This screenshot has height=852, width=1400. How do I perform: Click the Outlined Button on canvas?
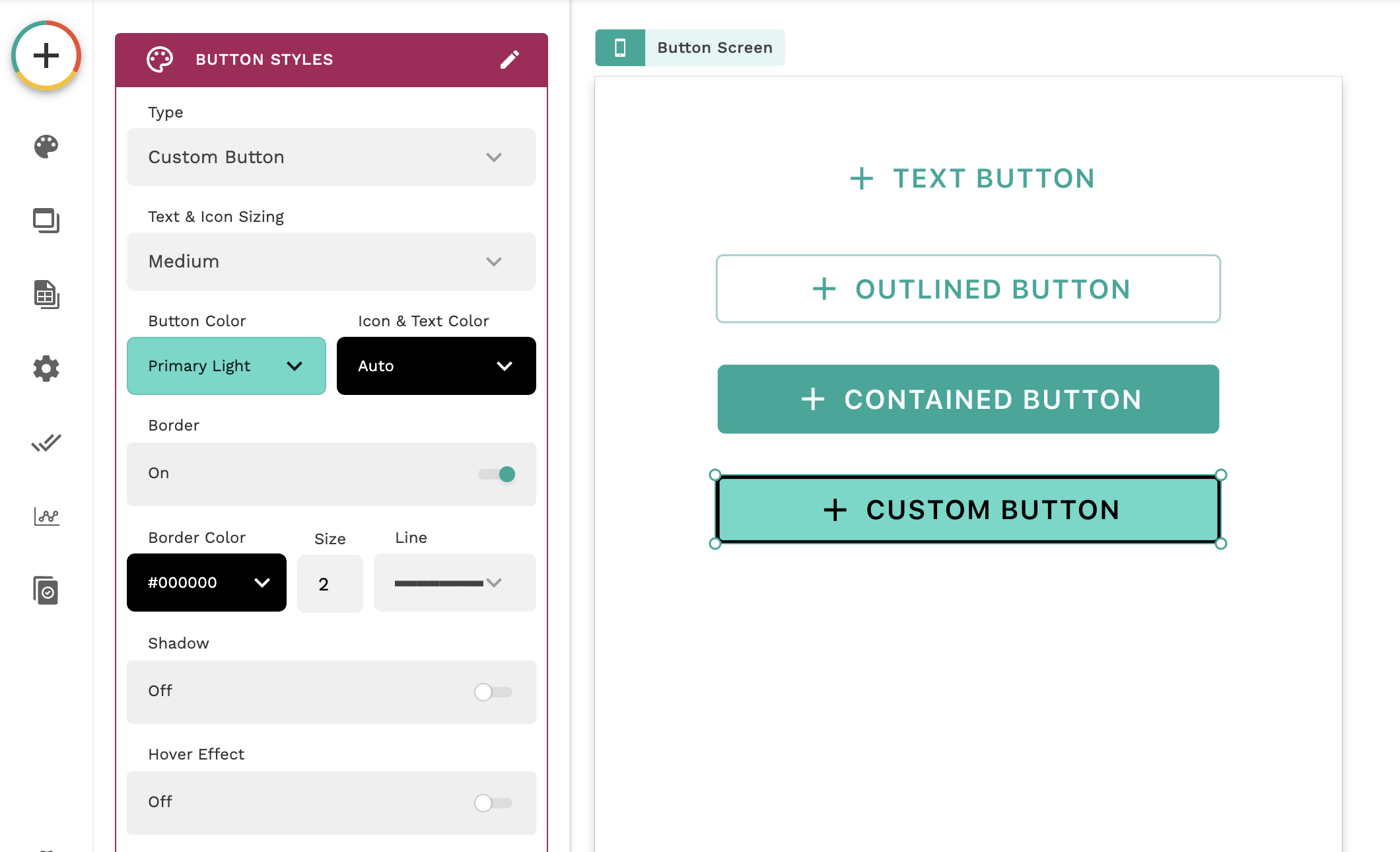coord(968,289)
